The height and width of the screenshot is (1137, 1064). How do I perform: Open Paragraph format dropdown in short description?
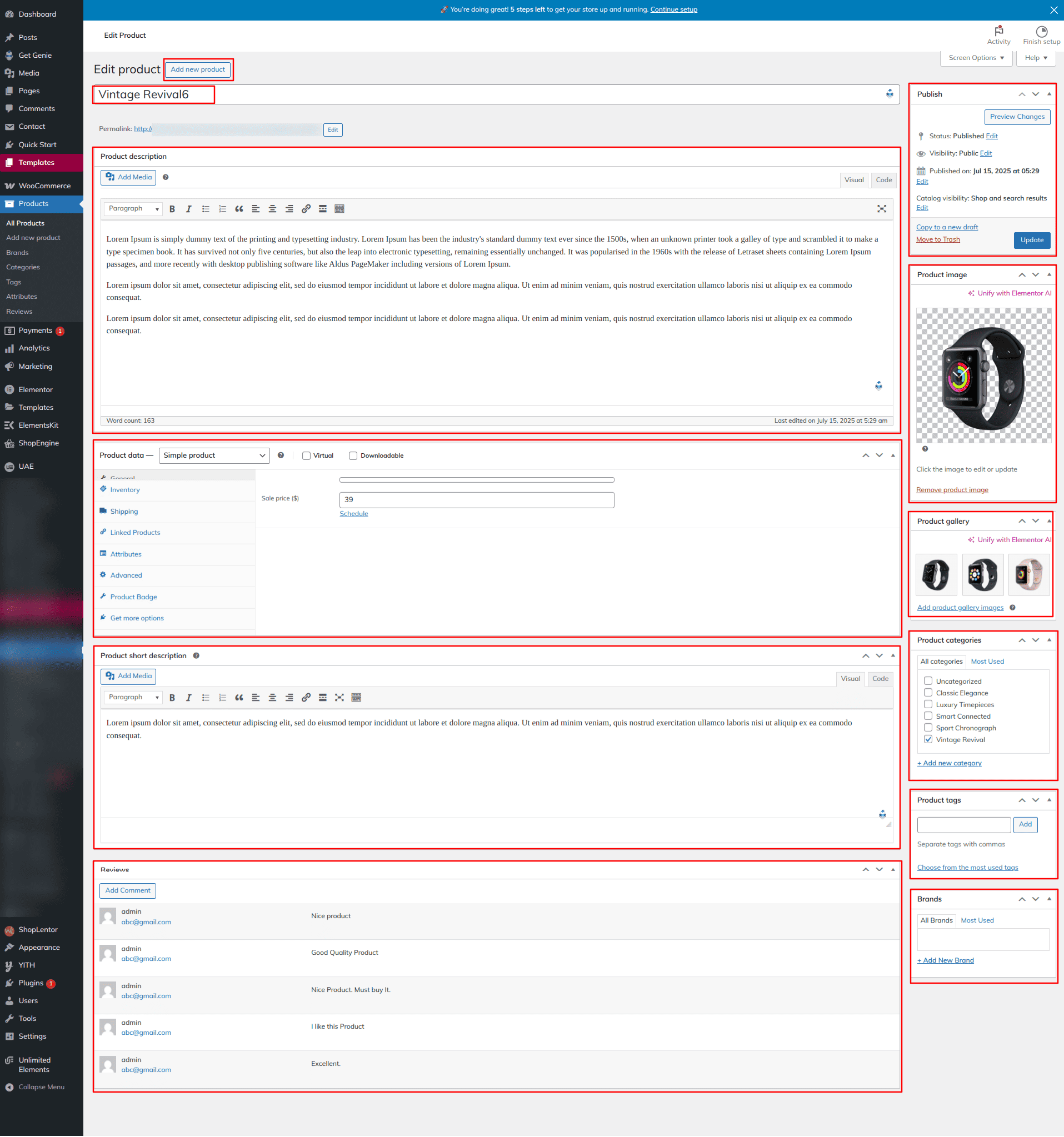tap(133, 697)
